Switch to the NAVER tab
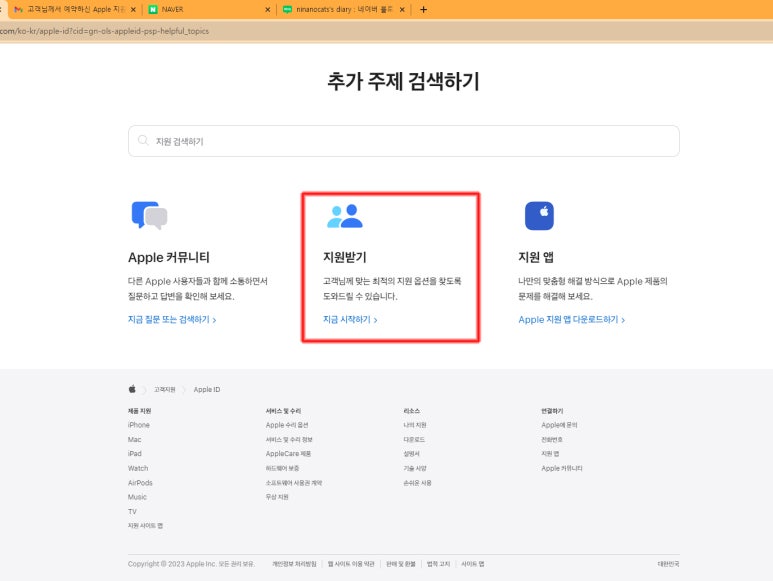Image resolution: width=773 pixels, height=581 pixels. point(210,9)
